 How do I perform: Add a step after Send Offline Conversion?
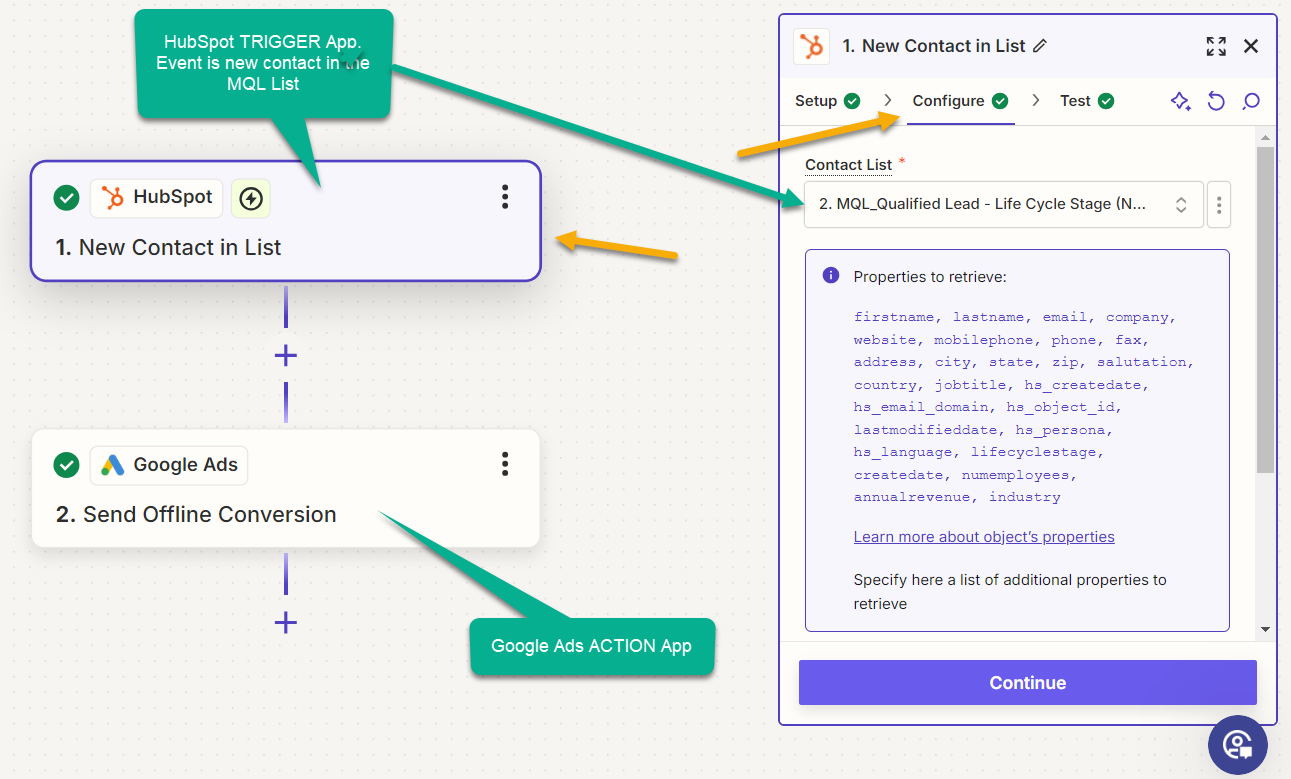pos(286,623)
